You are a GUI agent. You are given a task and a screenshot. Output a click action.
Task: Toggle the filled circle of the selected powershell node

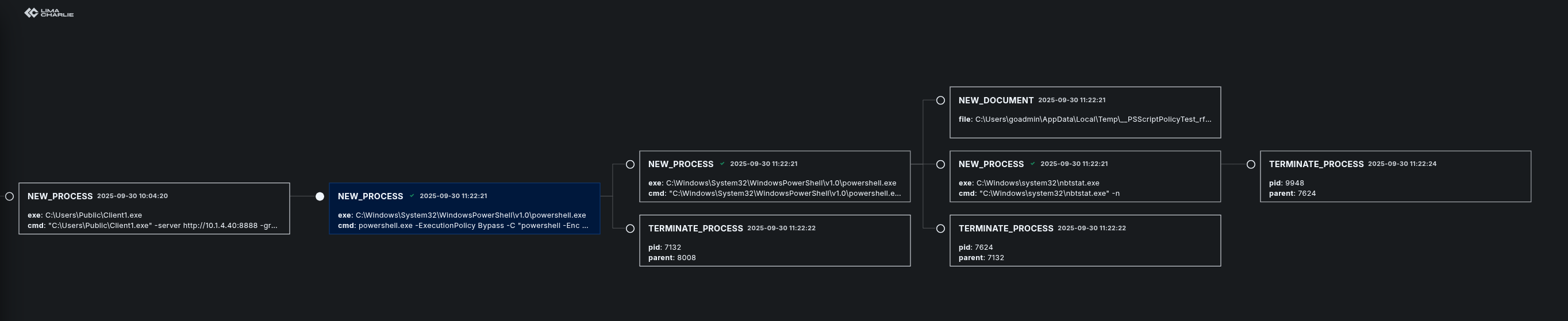coord(320,196)
